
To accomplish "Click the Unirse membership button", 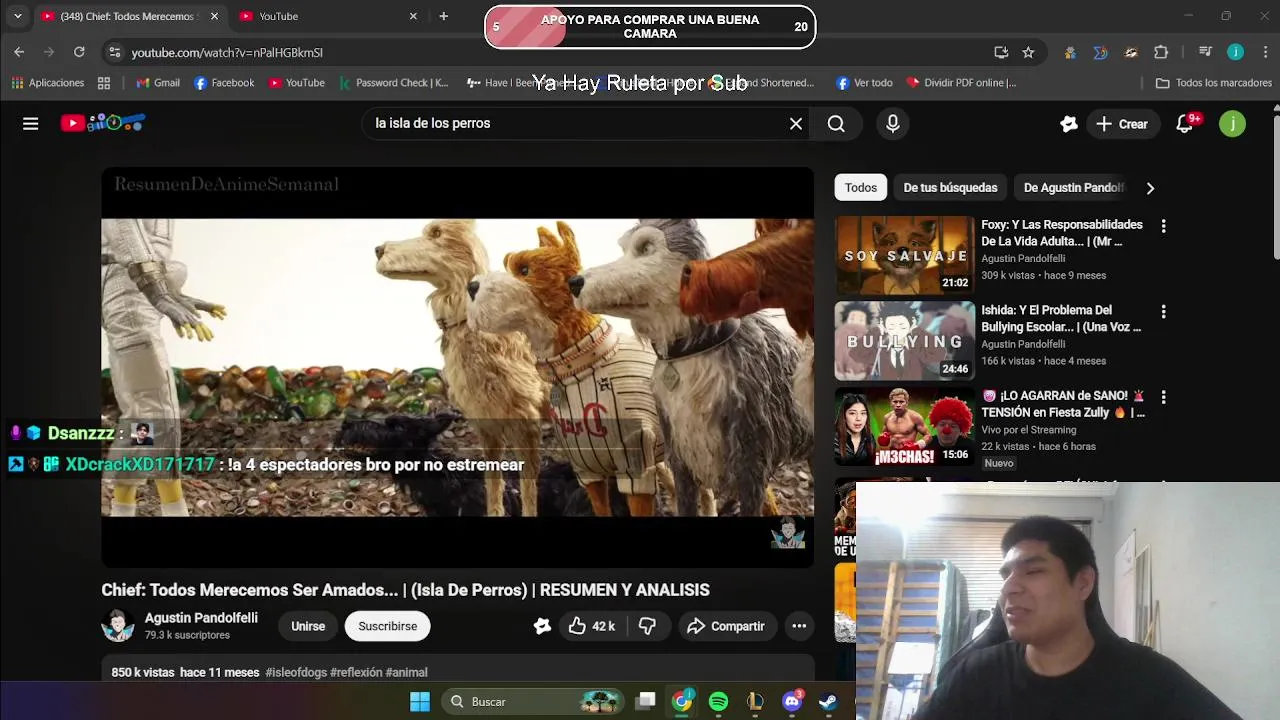I will pyautogui.click(x=308, y=626).
